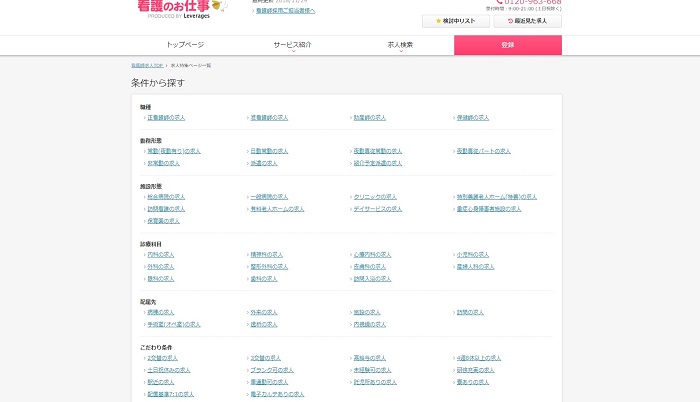Select the トップページ navigation tab
This screenshot has width=700, height=402.
pos(185,45)
